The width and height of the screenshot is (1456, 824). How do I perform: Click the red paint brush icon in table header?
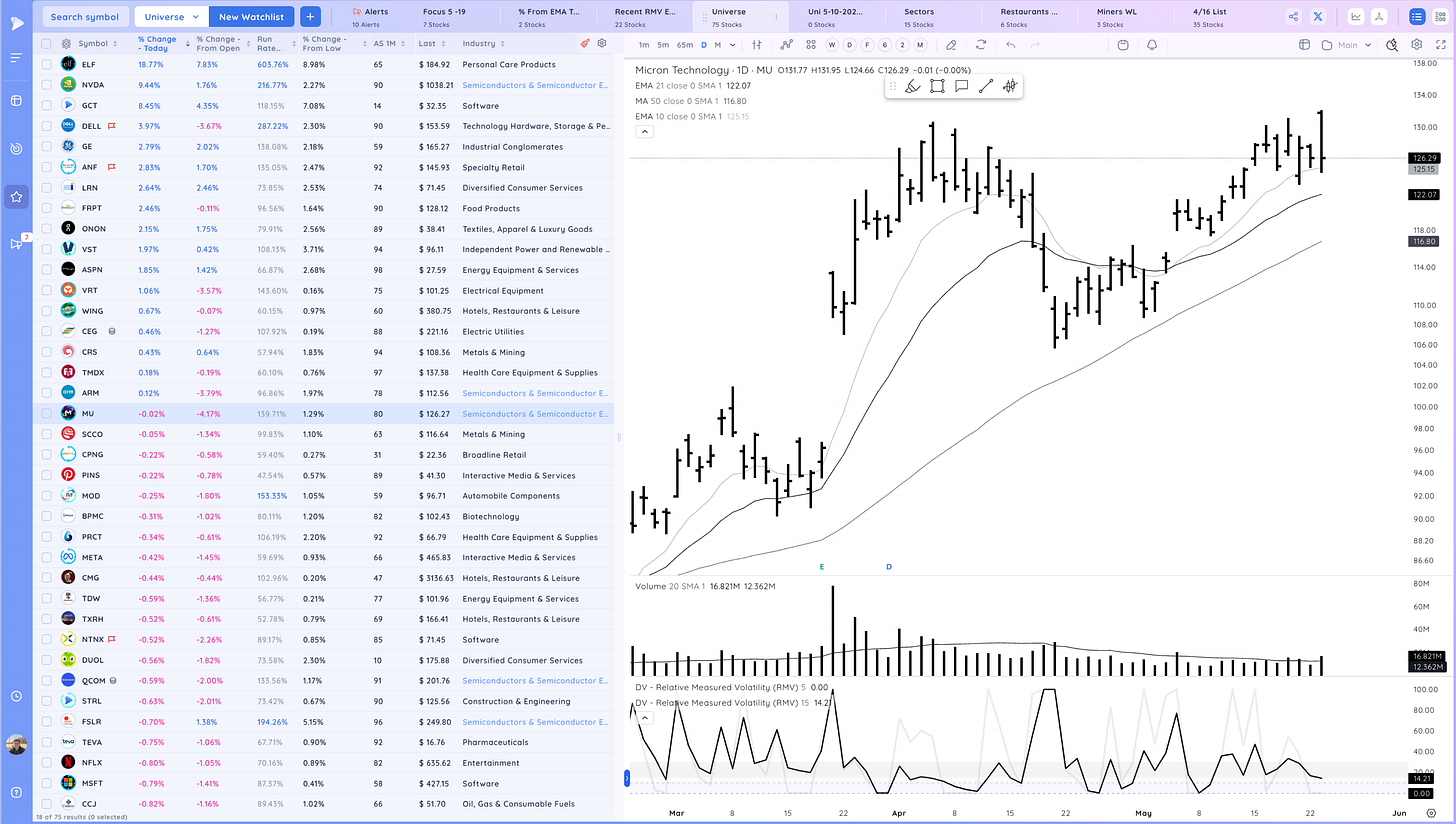(x=585, y=44)
